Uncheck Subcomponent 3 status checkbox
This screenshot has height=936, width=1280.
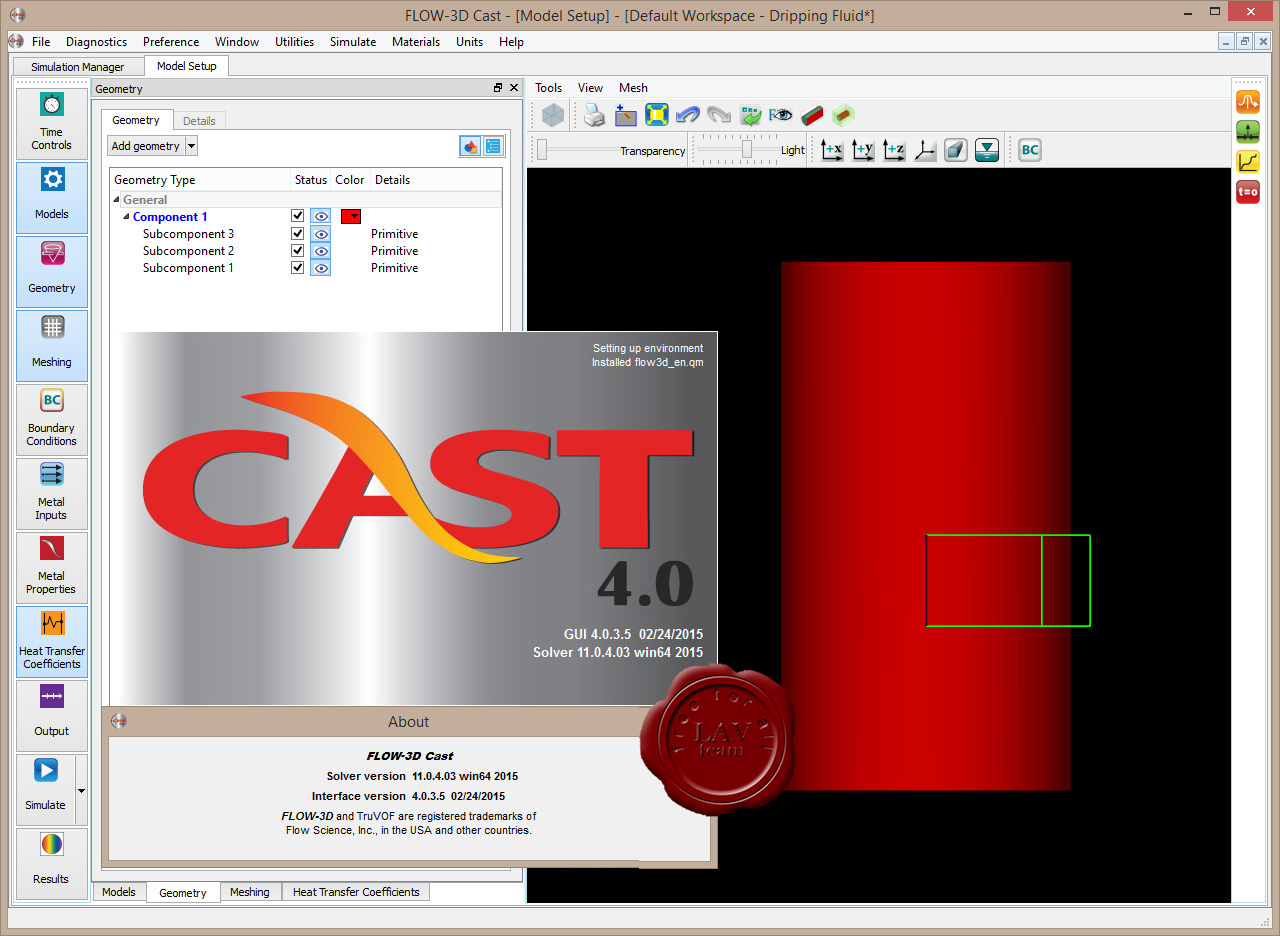coord(297,233)
